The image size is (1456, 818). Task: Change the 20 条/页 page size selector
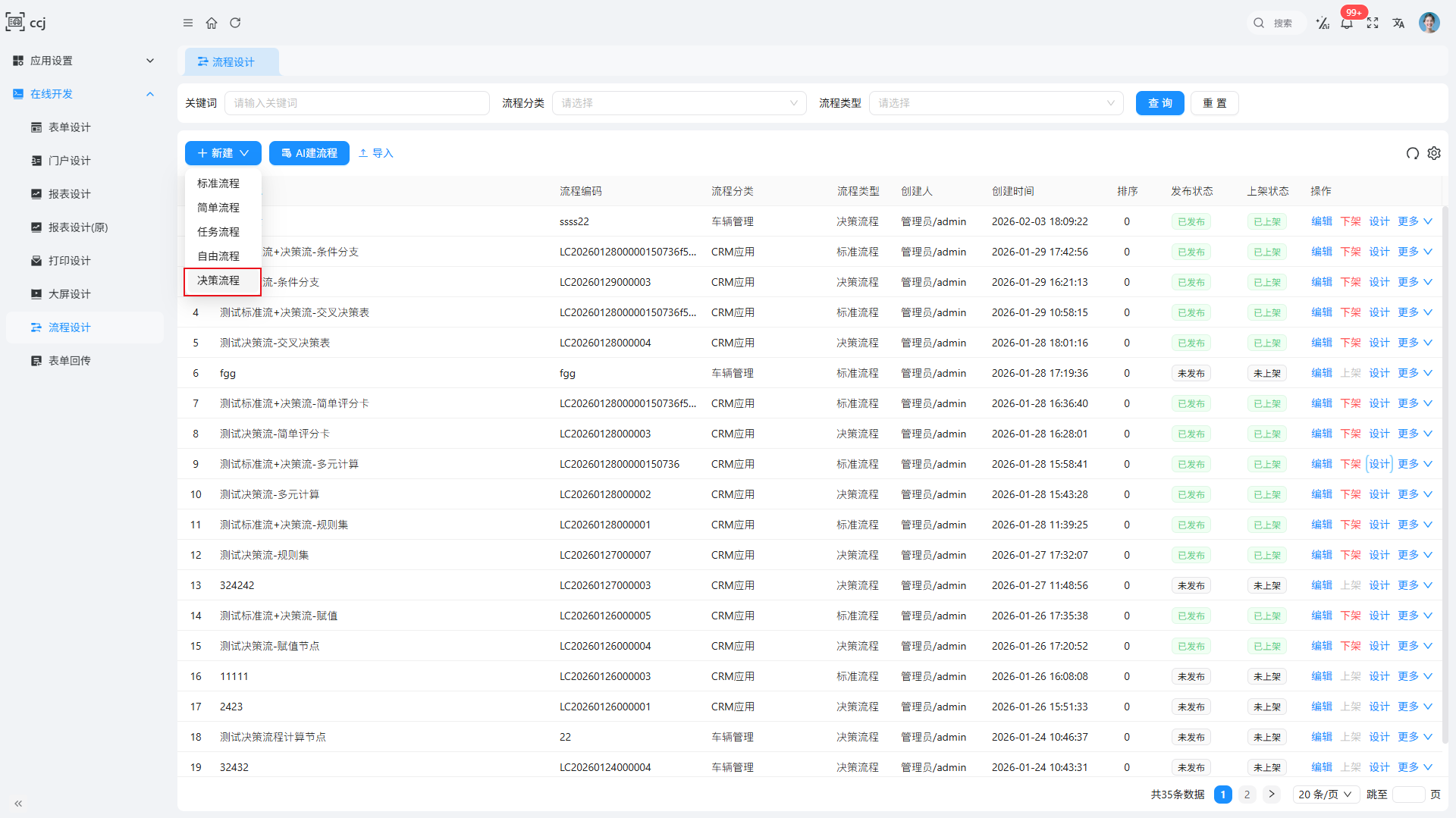[x=1325, y=794]
